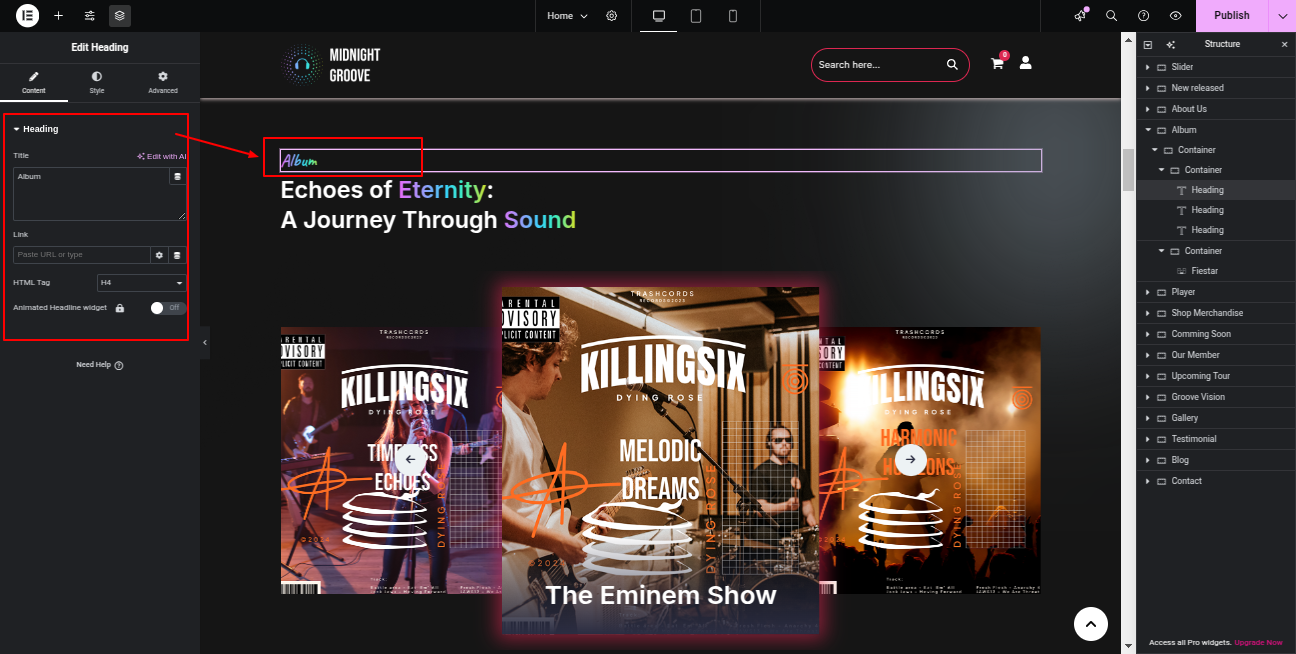This screenshot has height=654, width=1296.
Task: Switch to the Advanced tab
Action: [x=163, y=83]
